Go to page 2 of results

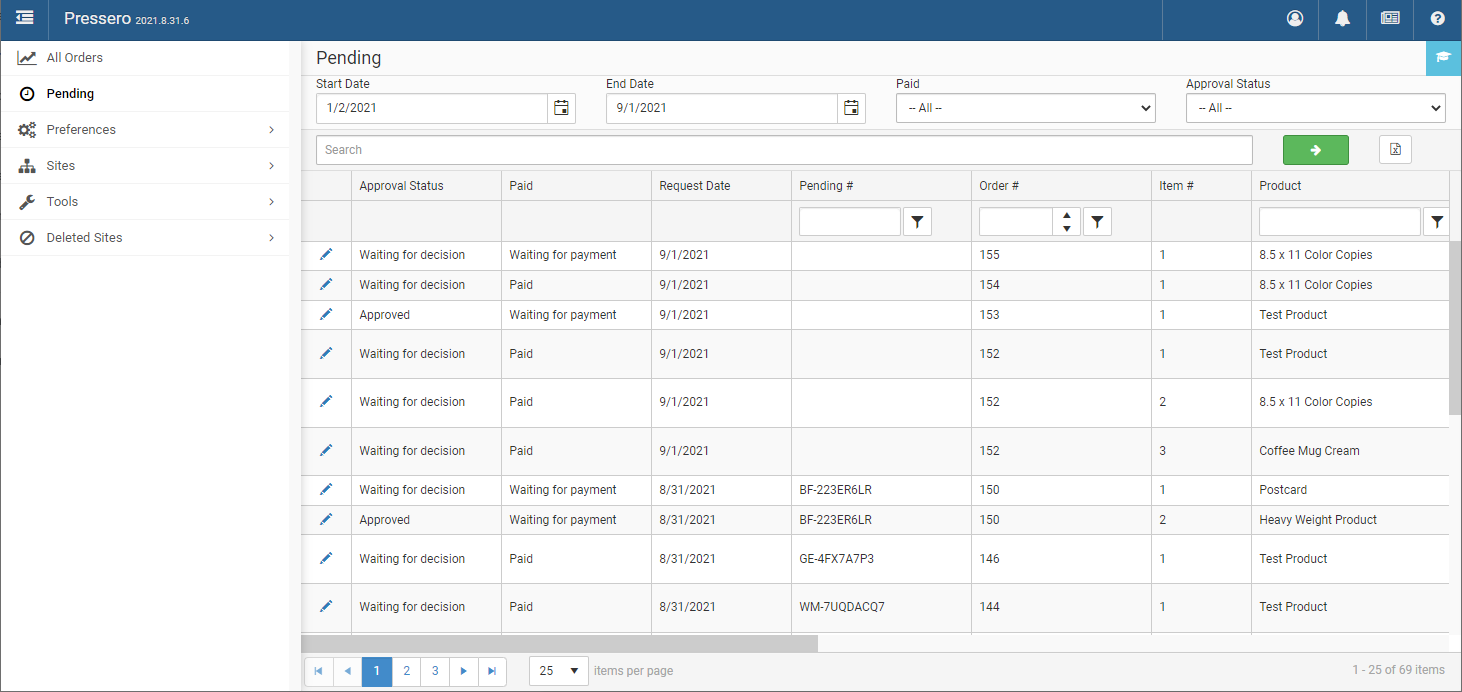[x=406, y=671]
